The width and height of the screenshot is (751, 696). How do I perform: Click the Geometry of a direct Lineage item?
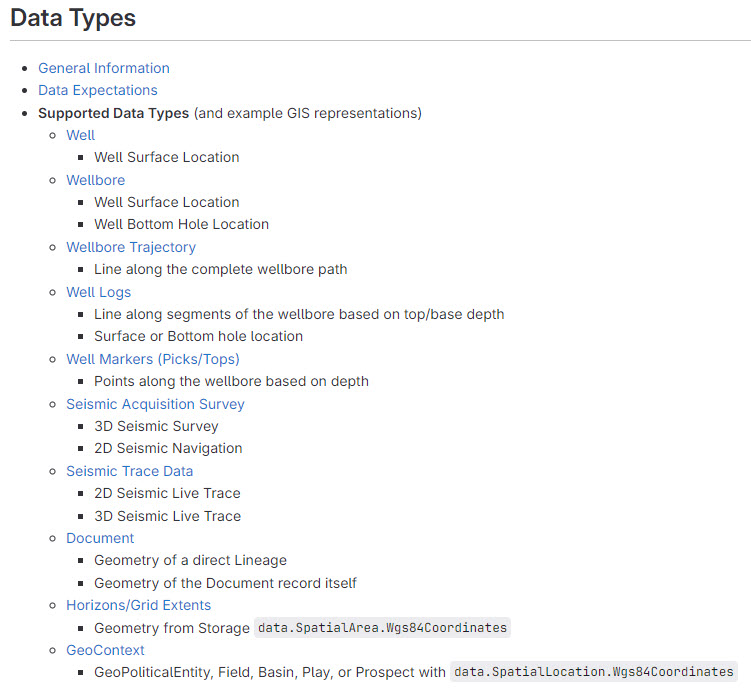pyautogui.click(x=190, y=560)
